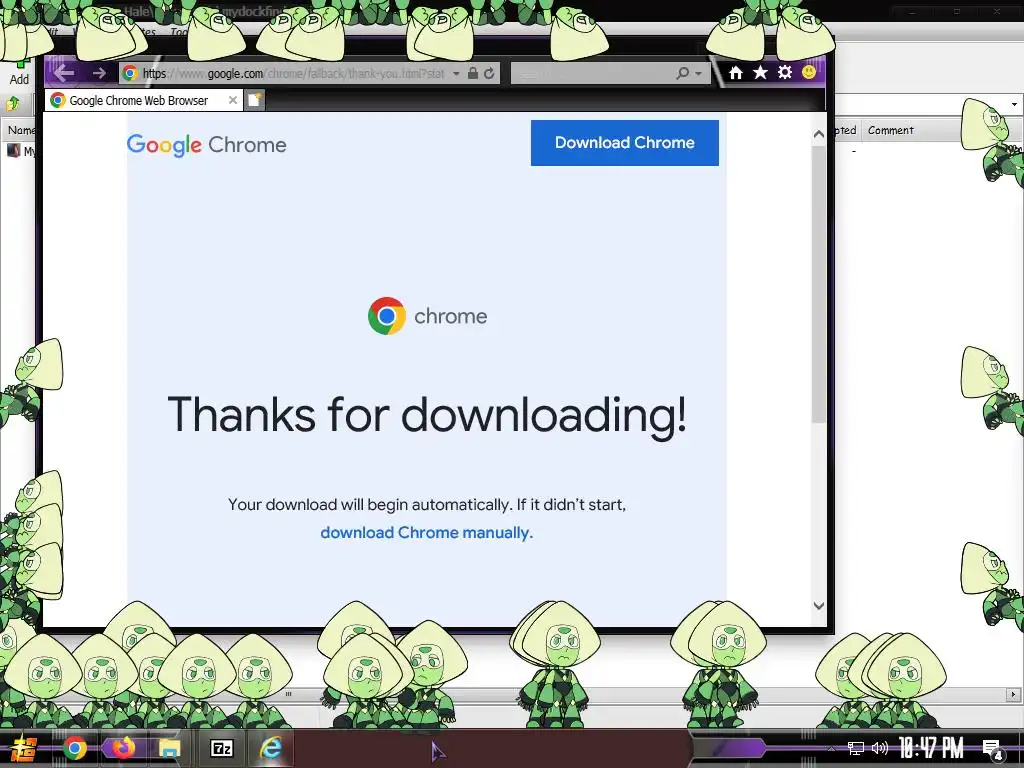Open the Start menu button
Viewport: 1024px width, 768px height.
[24, 748]
